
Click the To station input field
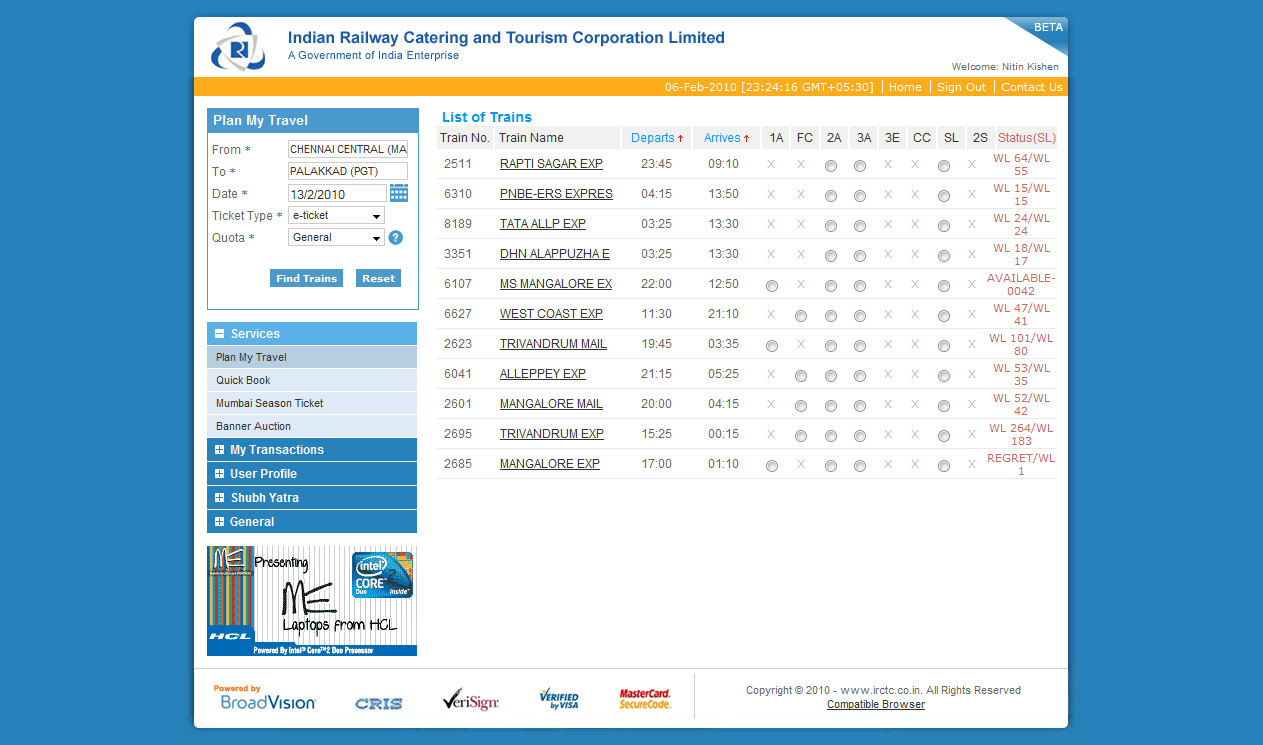tap(348, 171)
